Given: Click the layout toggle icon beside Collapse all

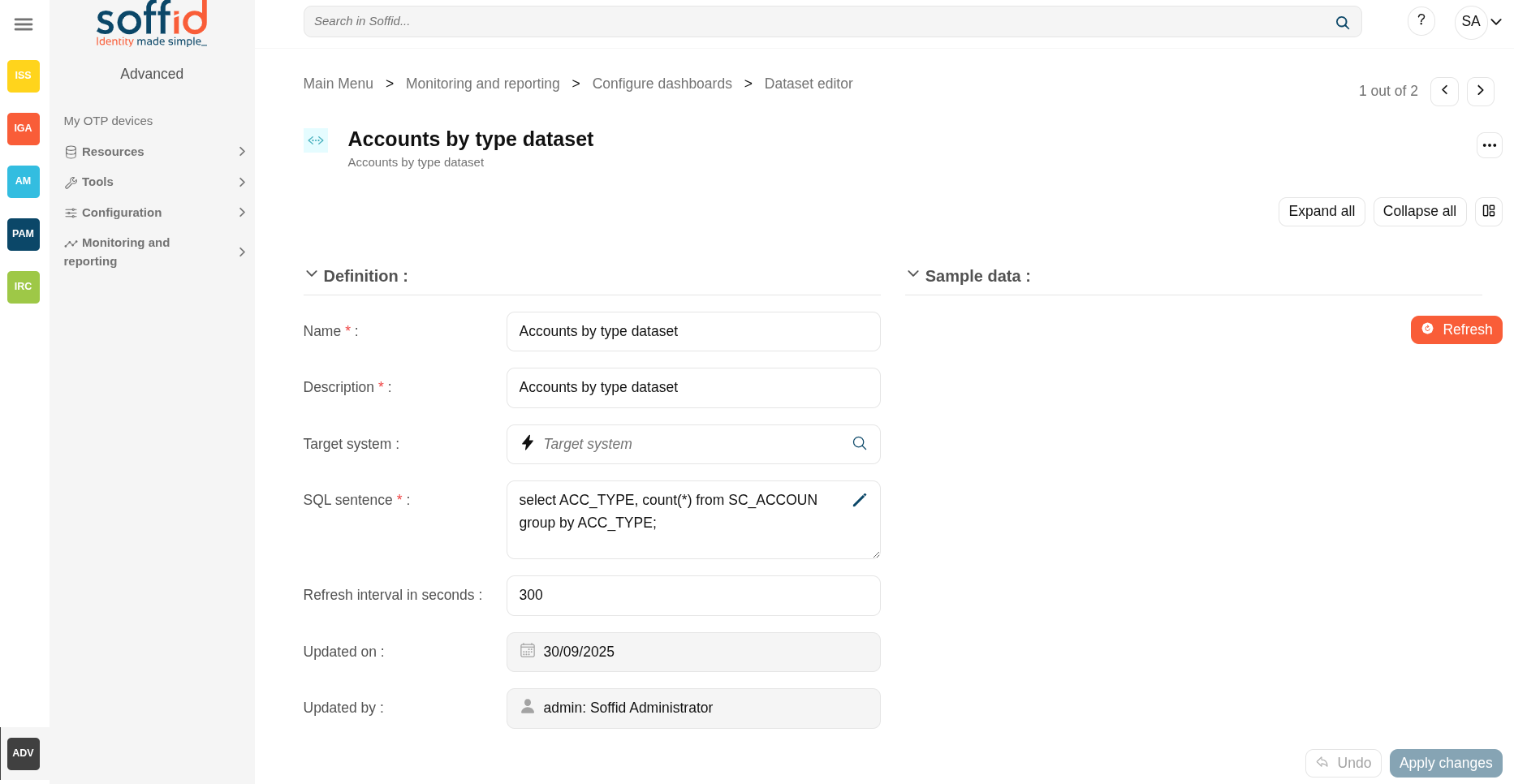Looking at the screenshot, I should tap(1488, 211).
